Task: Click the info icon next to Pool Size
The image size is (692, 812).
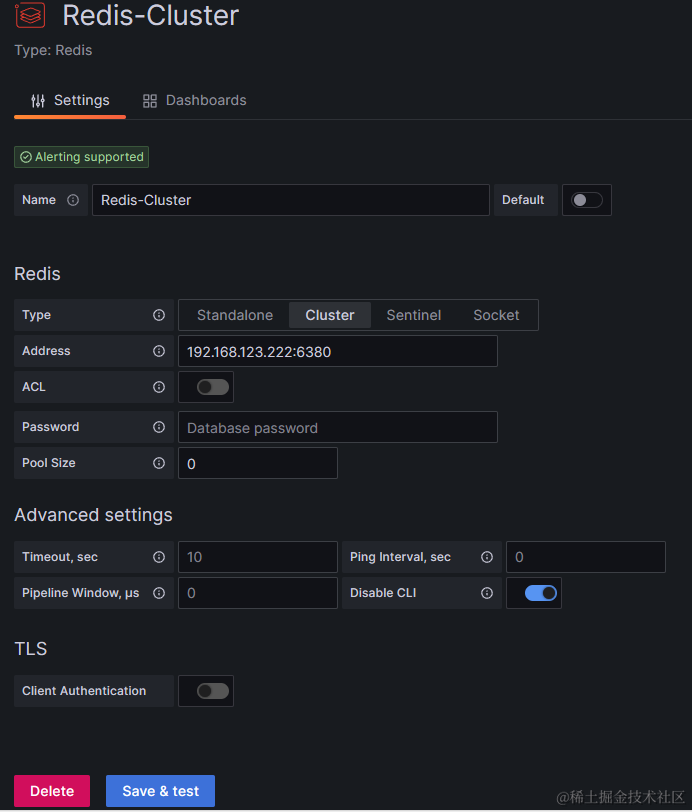Action: coord(159,463)
